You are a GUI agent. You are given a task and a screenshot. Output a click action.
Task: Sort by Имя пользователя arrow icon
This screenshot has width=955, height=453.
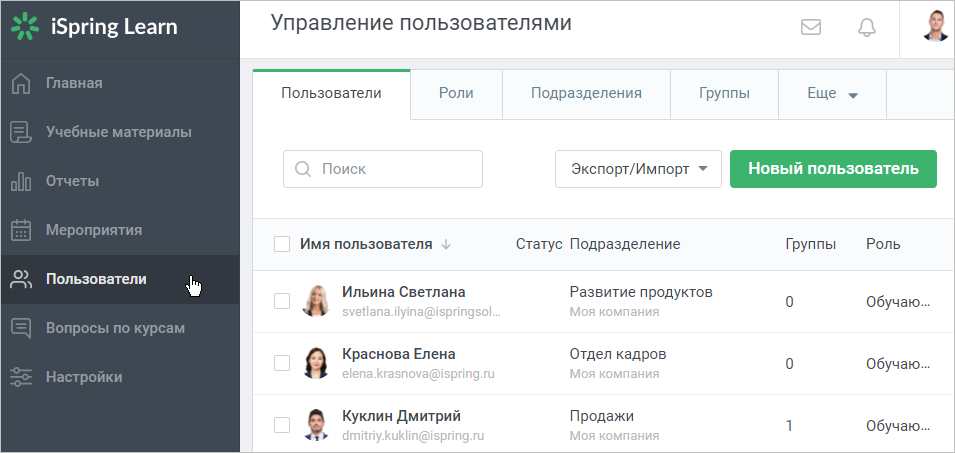tap(446, 245)
